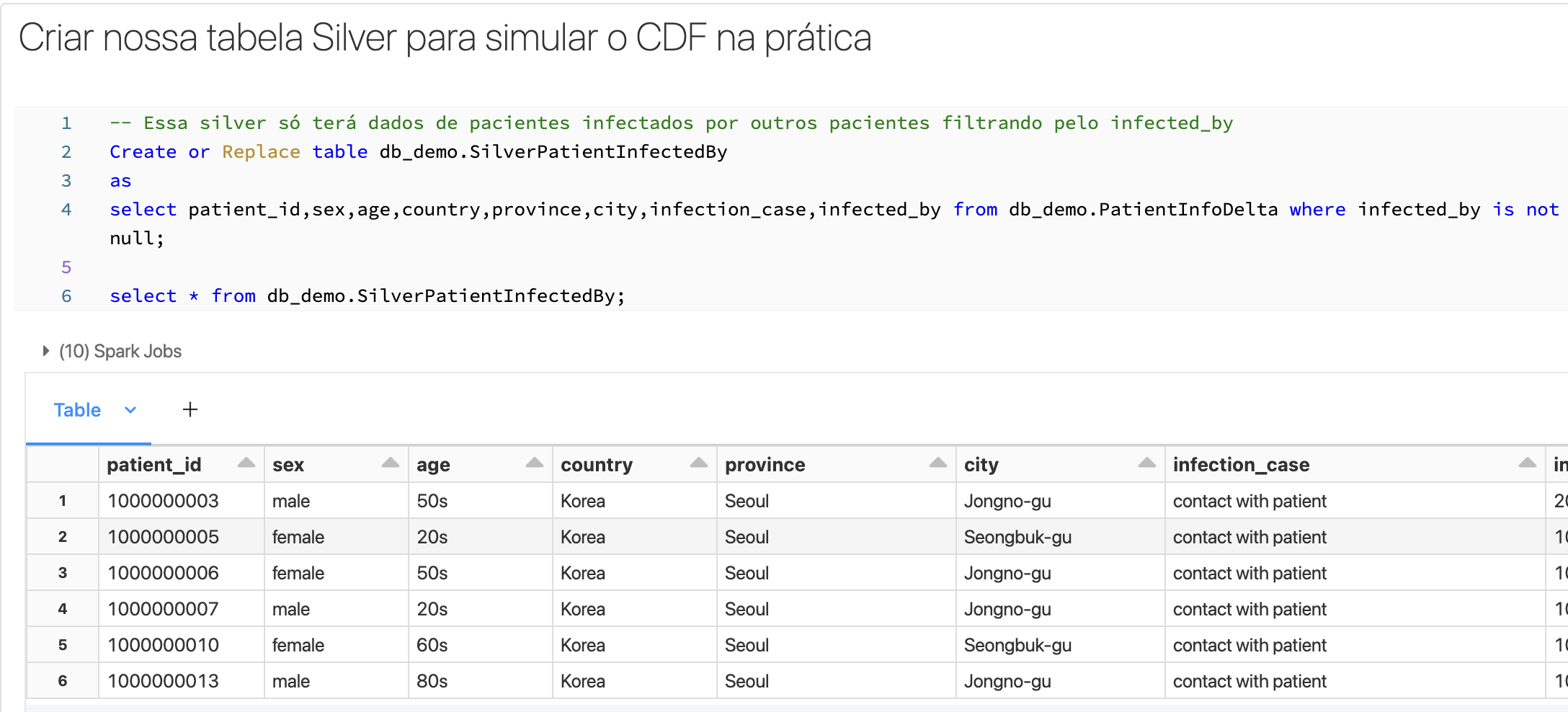Expand the (10) Spark Jobs disclosure triangle
The width and height of the screenshot is (1568, 712).
(x=46, y=351)
